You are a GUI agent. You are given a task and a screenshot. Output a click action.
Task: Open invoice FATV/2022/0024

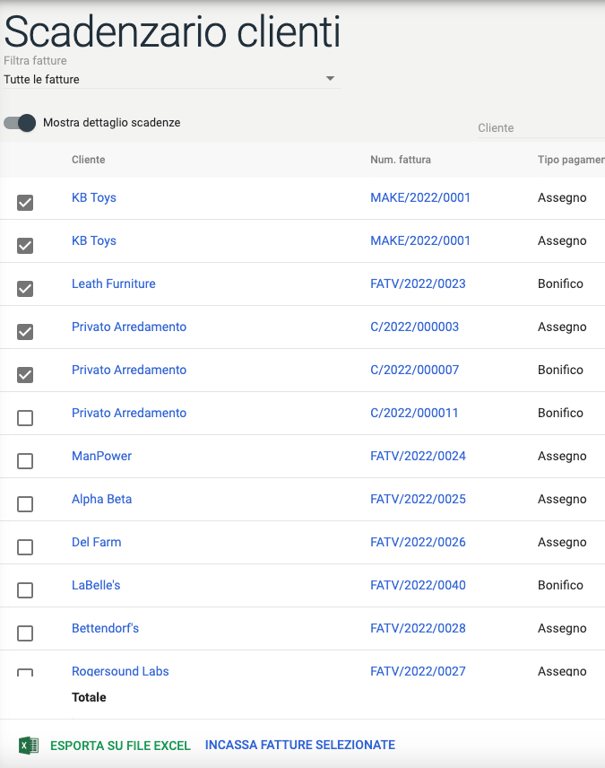(x=418, y=456)
